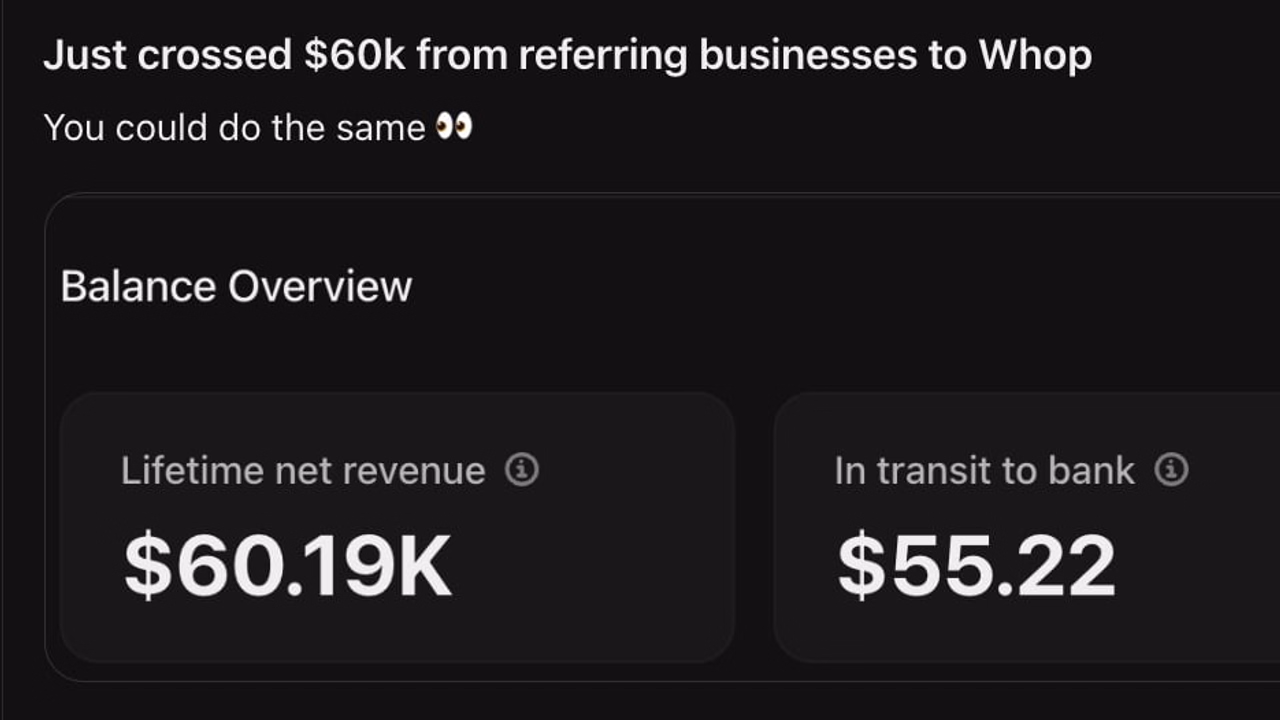This screenshot has width=1280, height=720.
Task: Click the "You could do the same" text
Action: pyautogui.click(x=234, y=128)
